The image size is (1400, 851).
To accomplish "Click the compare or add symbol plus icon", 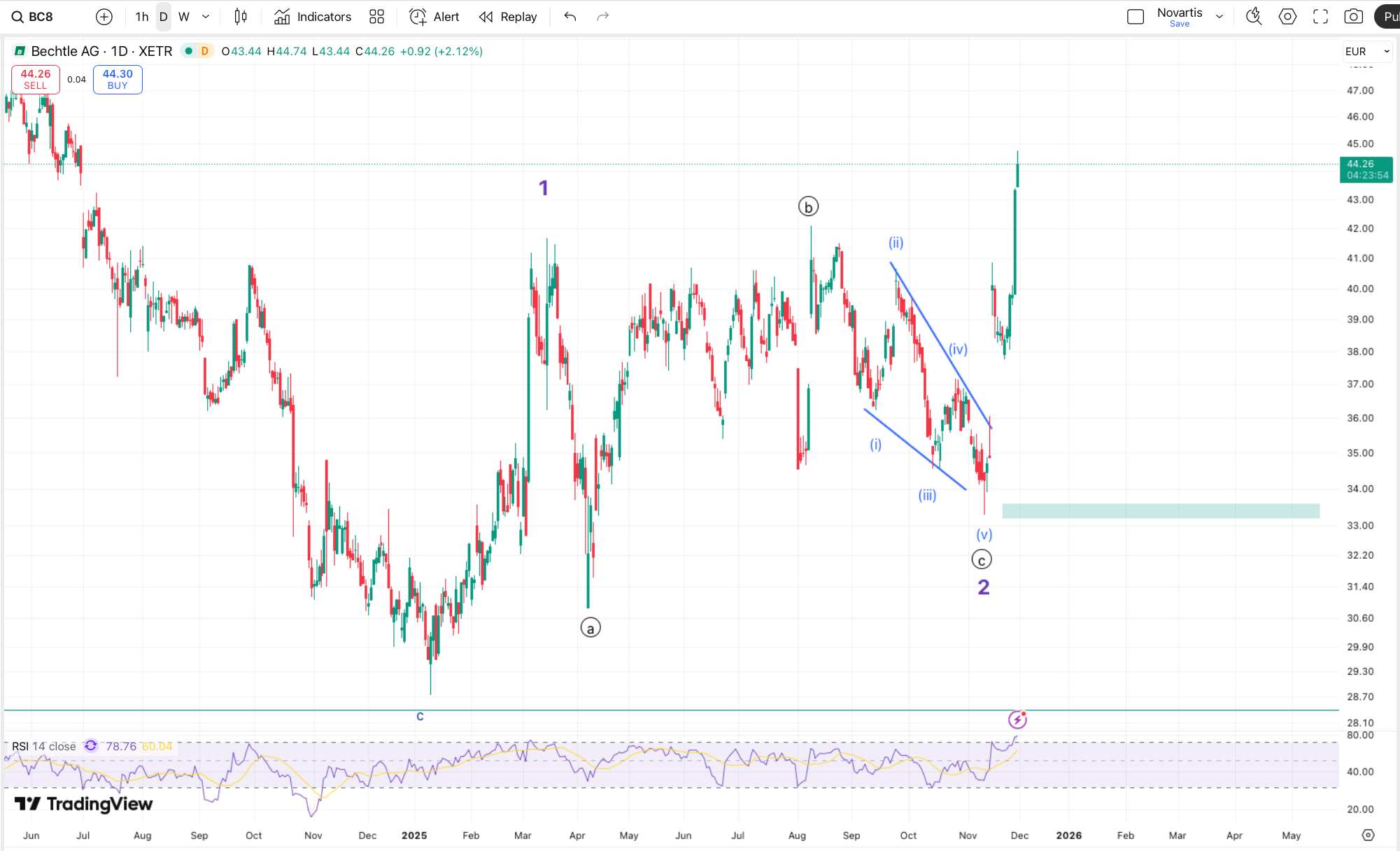I will [x=104, y=17].
